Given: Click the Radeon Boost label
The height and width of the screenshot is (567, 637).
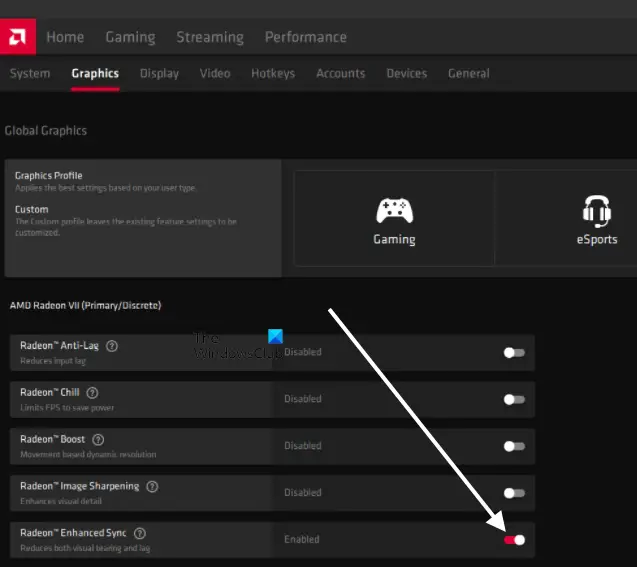Looking at the screenshot, I should click(52, 439).
